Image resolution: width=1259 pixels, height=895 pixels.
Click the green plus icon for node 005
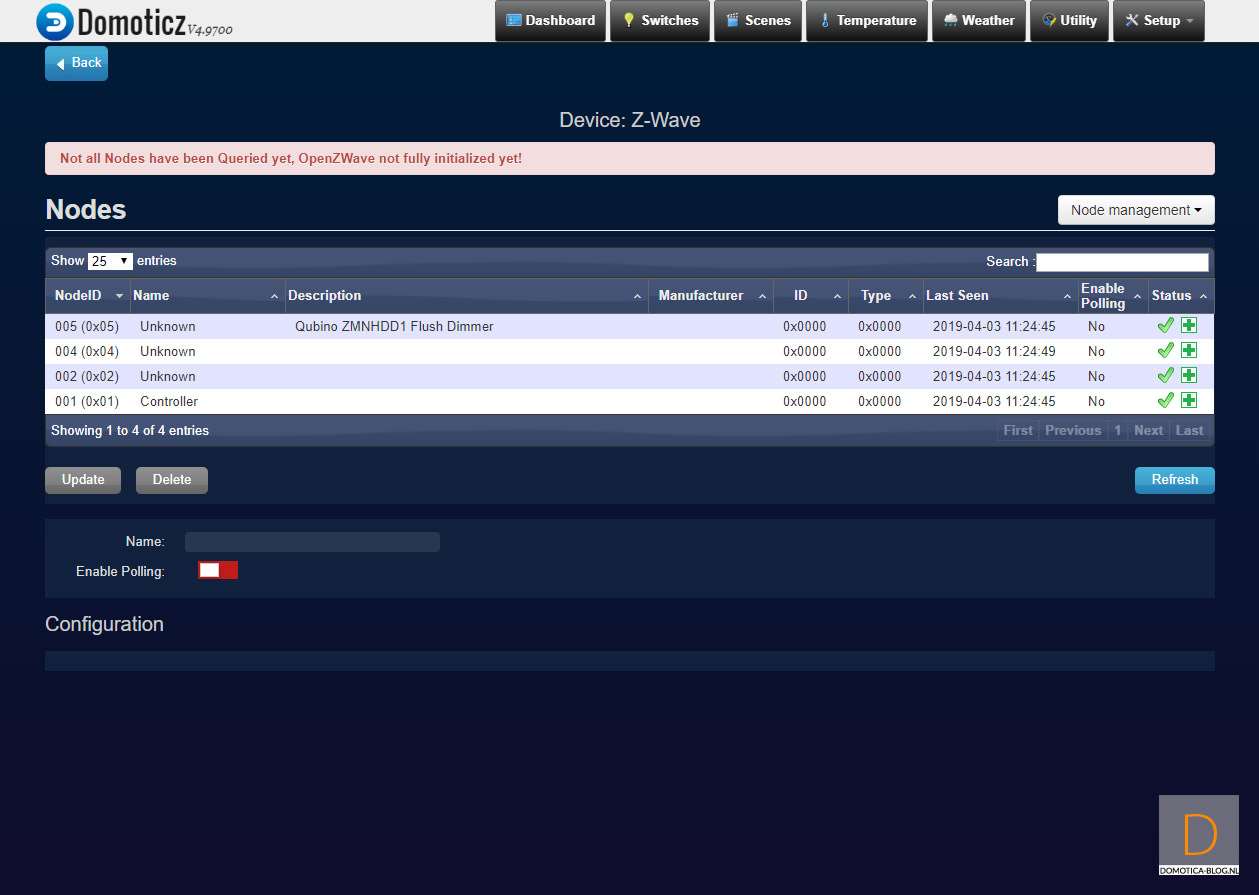pyautogui.click(x=1188, y=325)
